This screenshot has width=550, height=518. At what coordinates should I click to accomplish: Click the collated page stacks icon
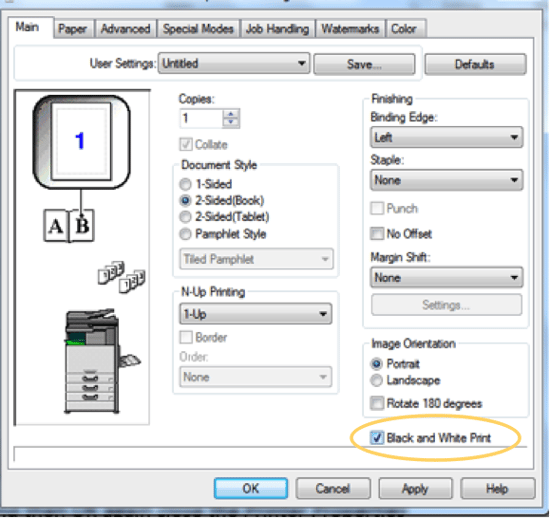click(x=121, y=277)
